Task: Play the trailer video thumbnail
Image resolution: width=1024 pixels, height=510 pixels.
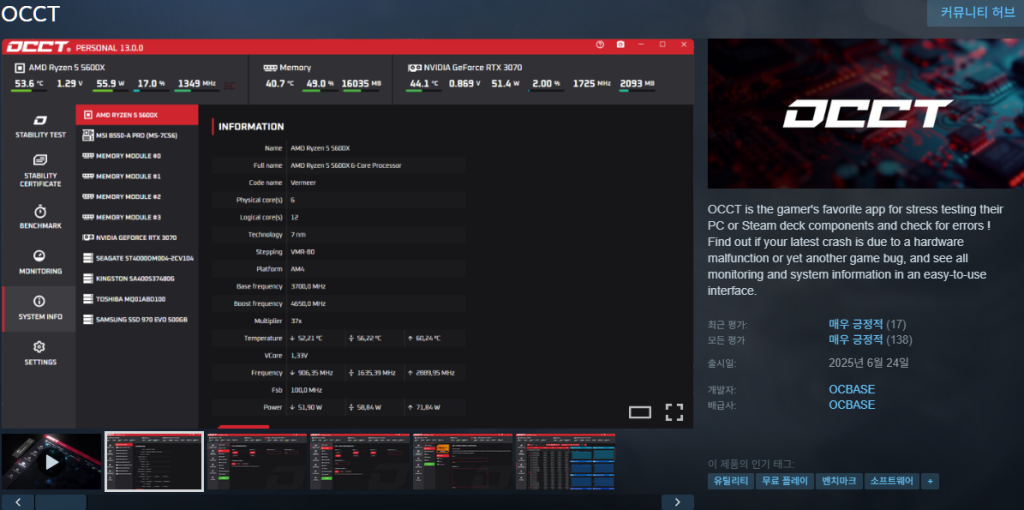Action: pyautogui.click(x=52, y=462)
